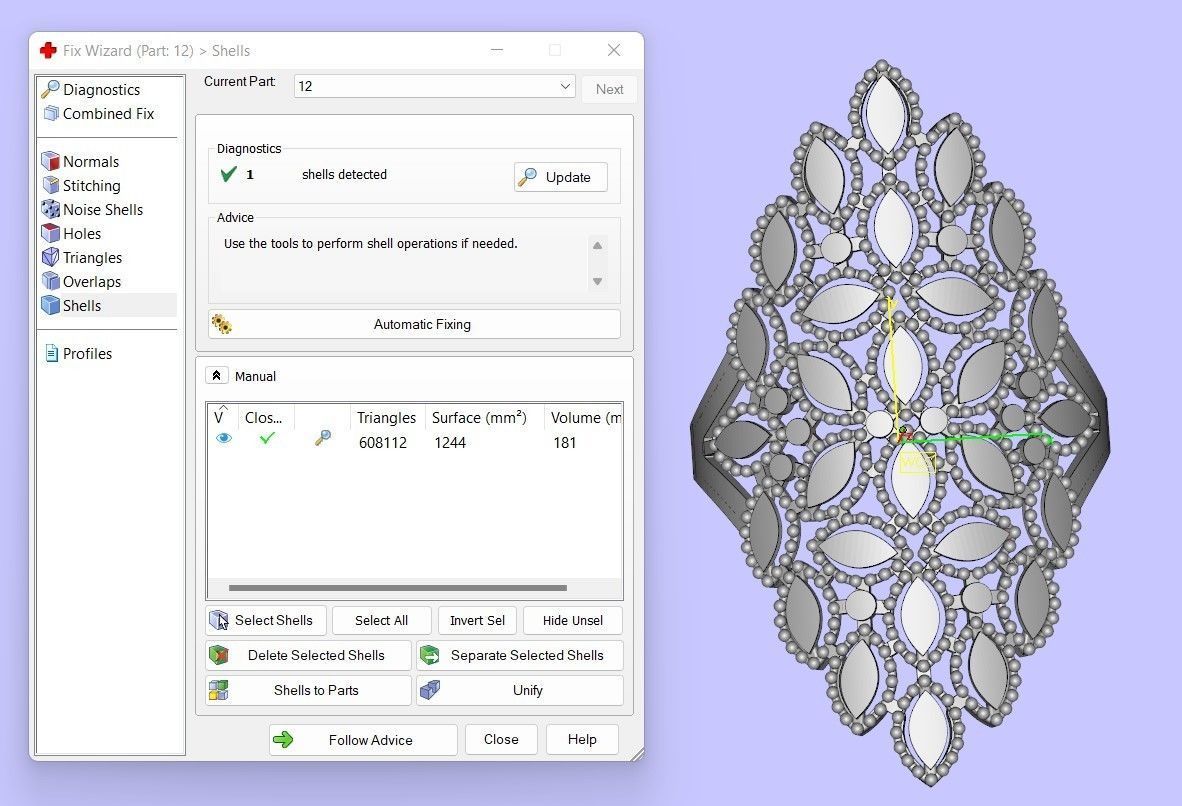Click the yellow WCS label in viewport
The height and width of the screenshot is (806, 1182).
917,462
